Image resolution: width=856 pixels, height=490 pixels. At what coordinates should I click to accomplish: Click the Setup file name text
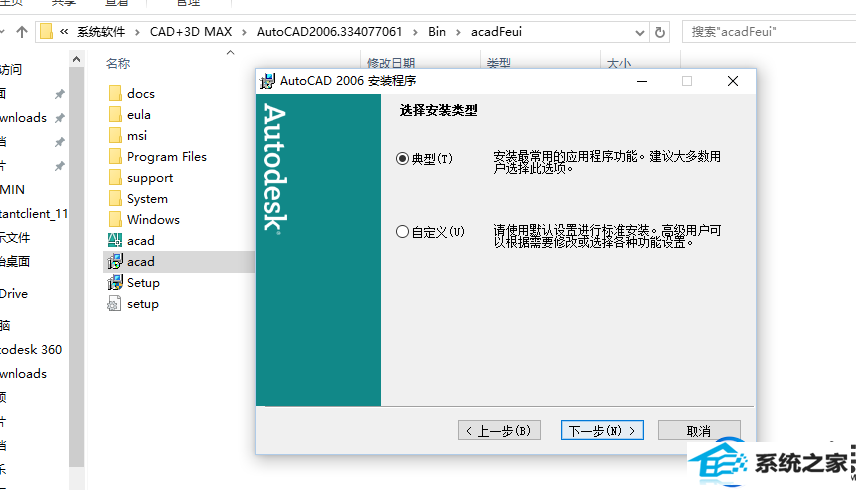tap(143, 283)
